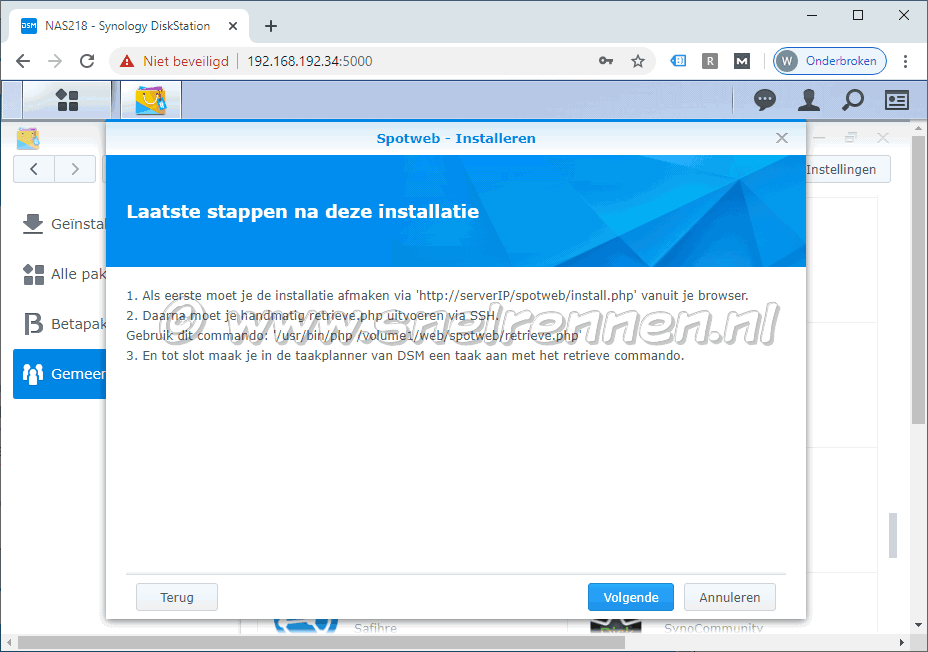928x652 pixels.
Task: Select the NAS218 Synology DiskStation tab
Action: click(127, 26)
